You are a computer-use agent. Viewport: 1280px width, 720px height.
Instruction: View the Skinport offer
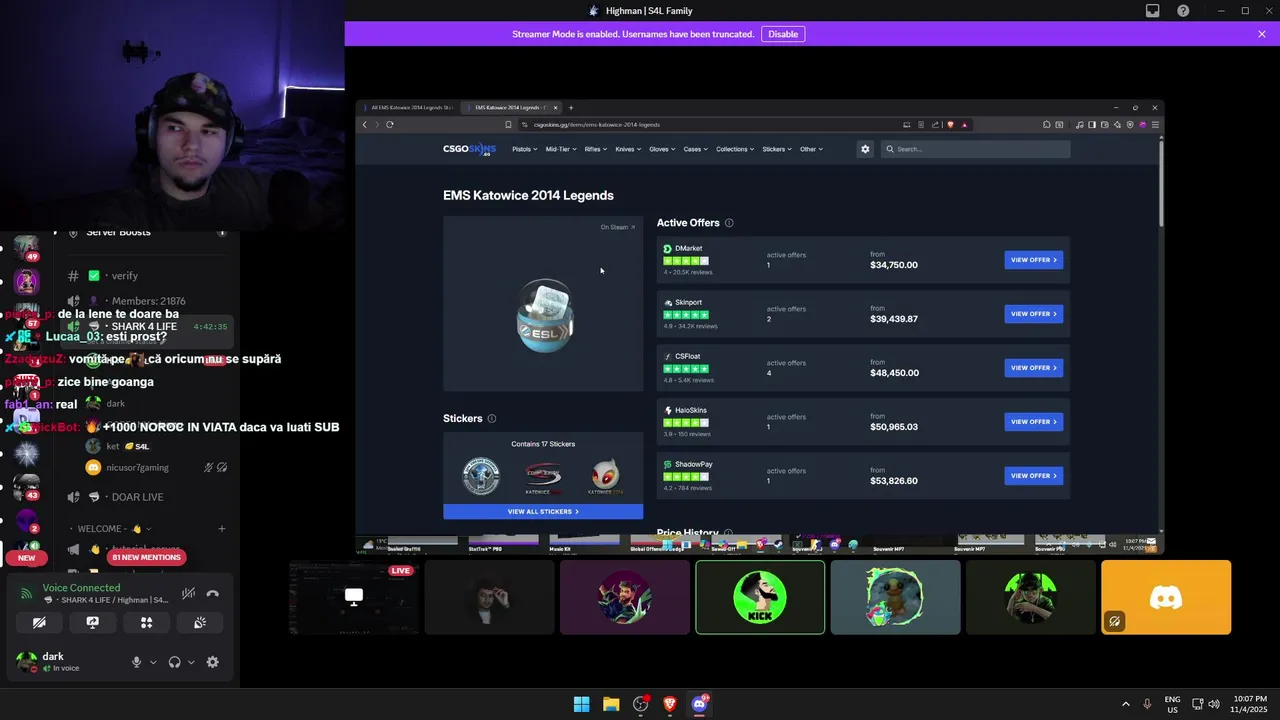1034,314
